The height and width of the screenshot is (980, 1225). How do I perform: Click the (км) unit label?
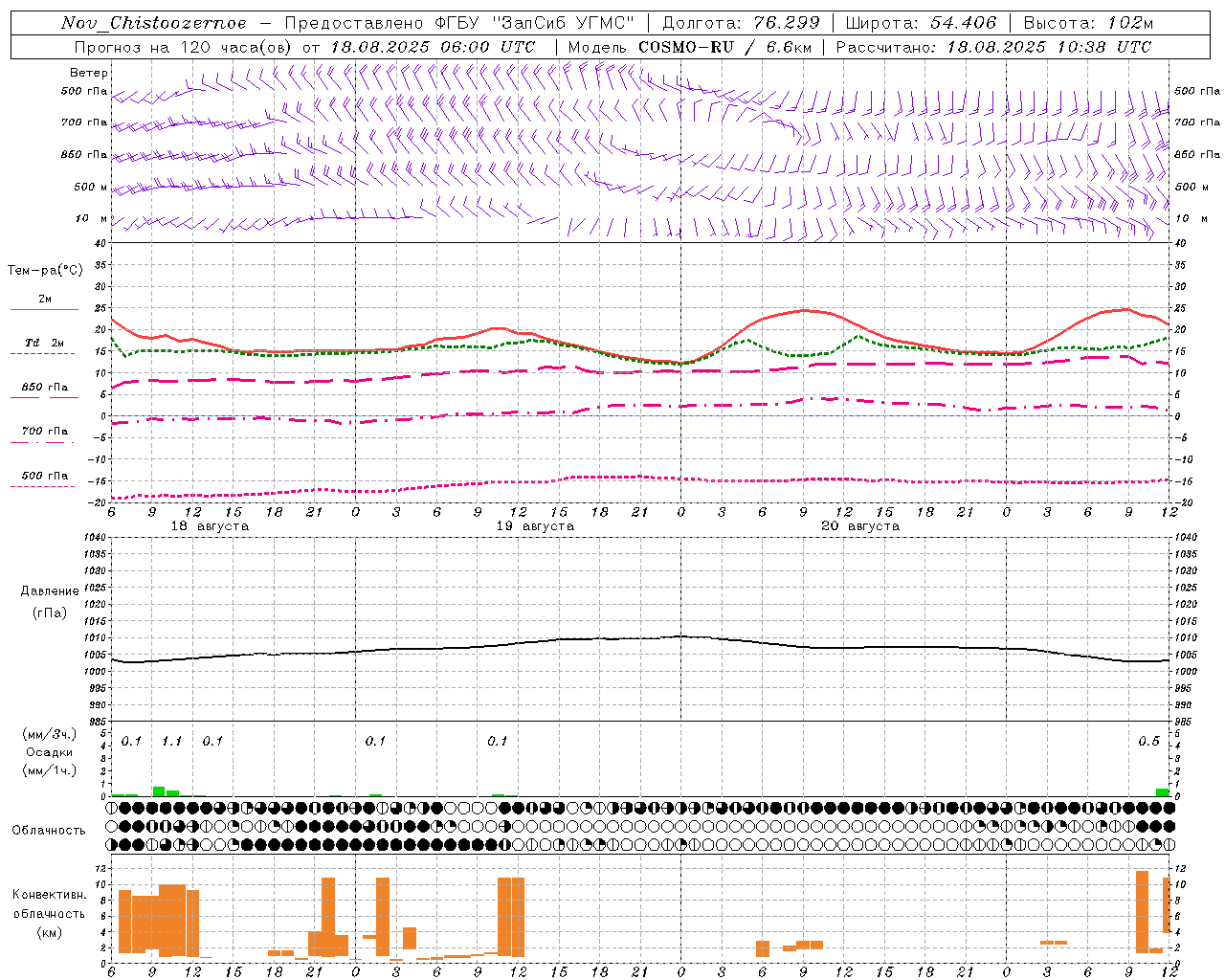[x=50, y=932]
